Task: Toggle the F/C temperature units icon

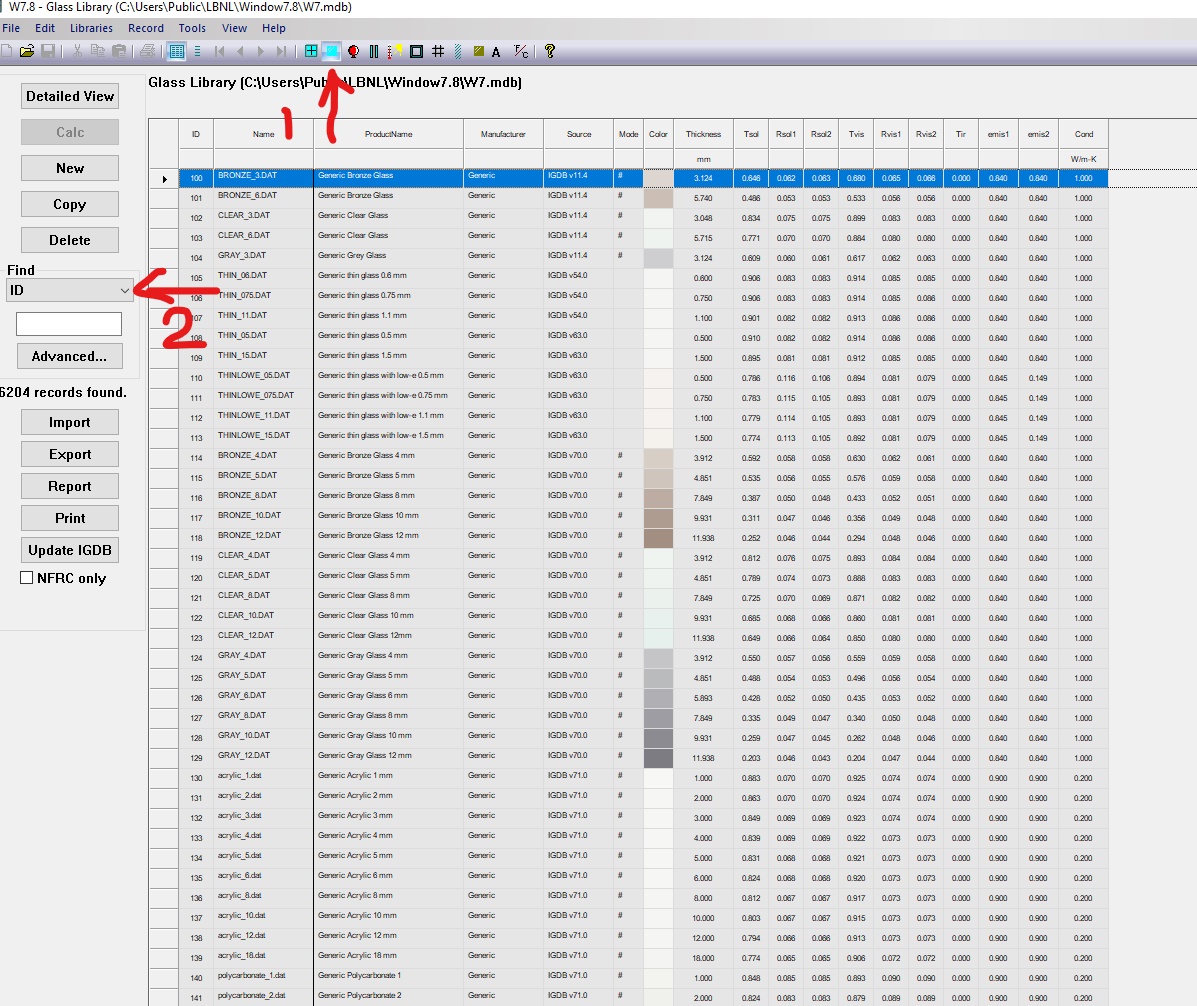Action: pyautogui.click(x=521, y=51)
